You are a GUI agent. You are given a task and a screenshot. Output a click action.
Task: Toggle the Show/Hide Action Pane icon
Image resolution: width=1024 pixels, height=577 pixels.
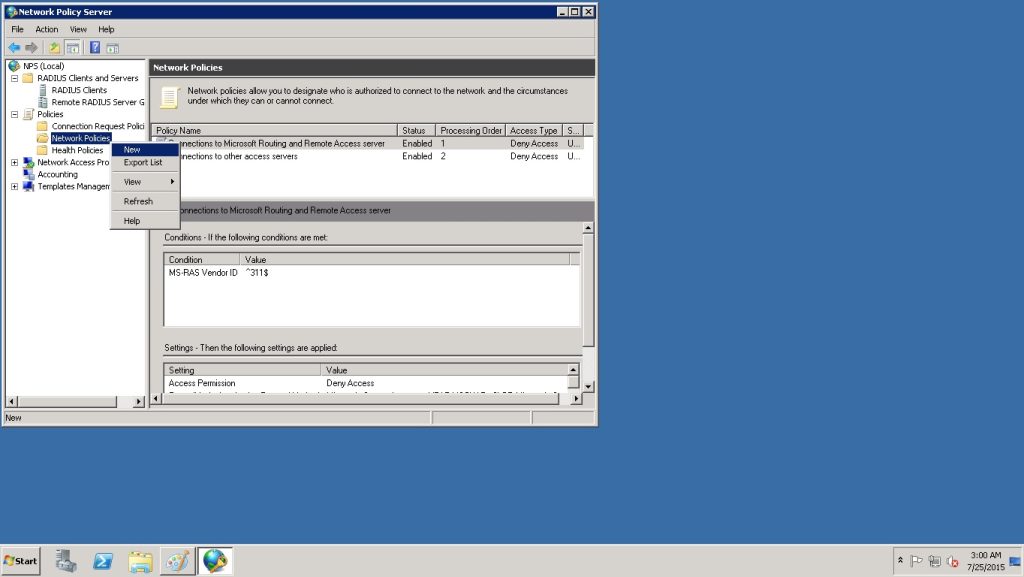point(112,47)
